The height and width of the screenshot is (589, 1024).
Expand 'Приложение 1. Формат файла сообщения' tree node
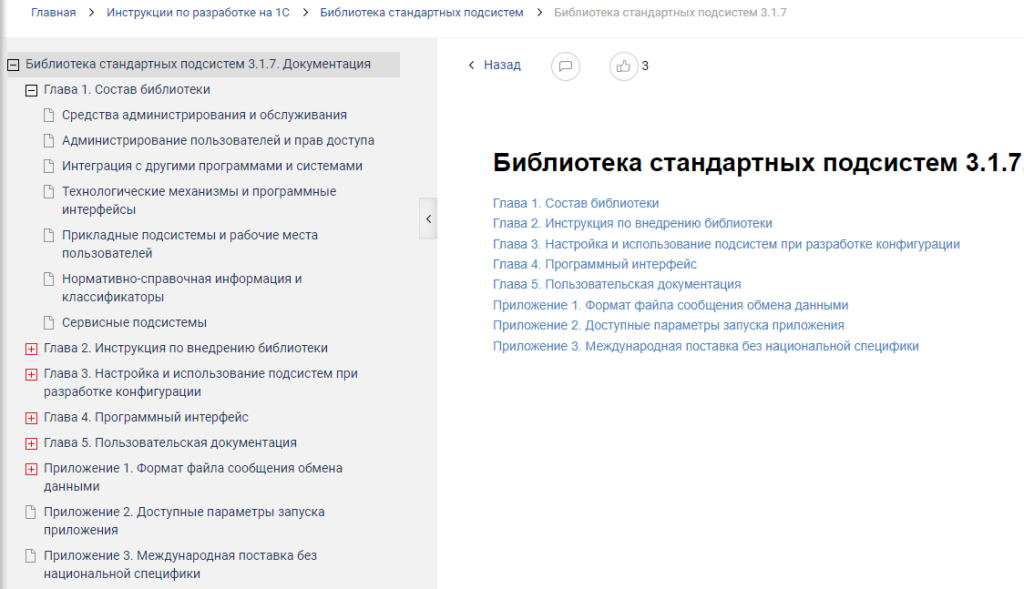click(x=31, y=469)
